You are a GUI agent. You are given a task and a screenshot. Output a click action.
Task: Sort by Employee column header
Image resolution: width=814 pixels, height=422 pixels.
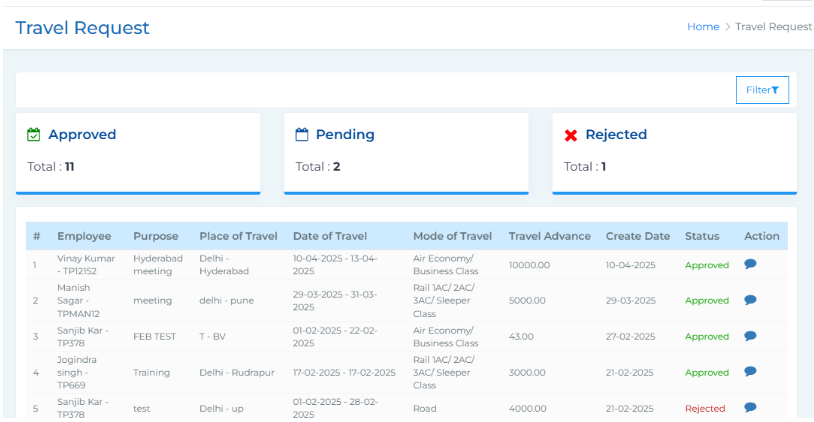coord(84,236)
